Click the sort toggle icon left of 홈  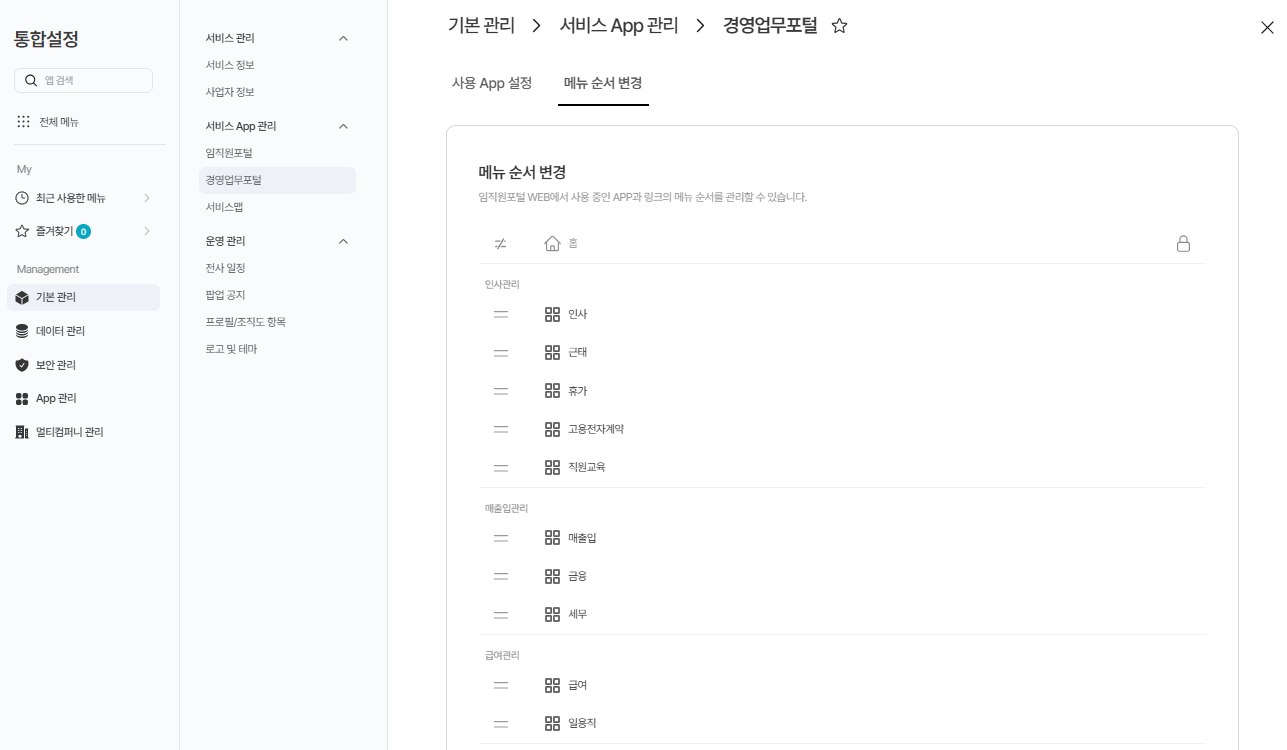(501, 244)
